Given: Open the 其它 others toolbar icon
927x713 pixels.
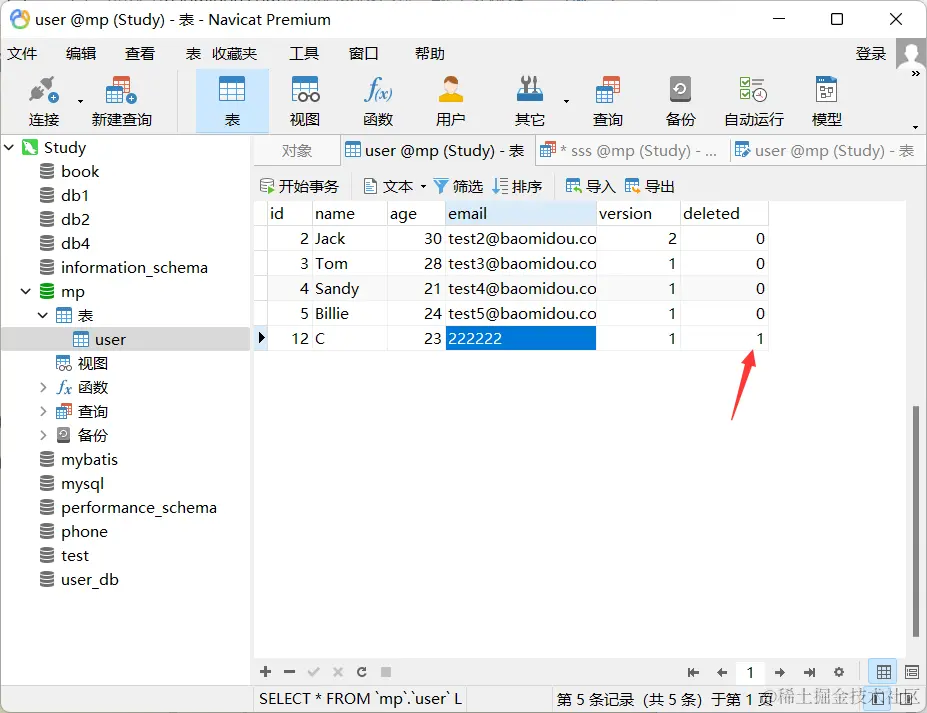Looking at the screenshot, I should tap(529, 101).
